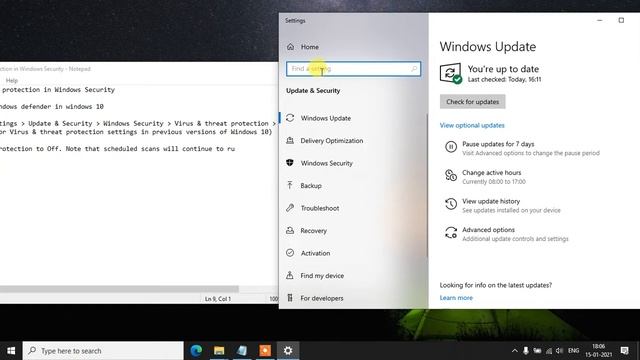640x360 pixels.
Task: Click the volume speaker tray icon
Action: [560, 351]
